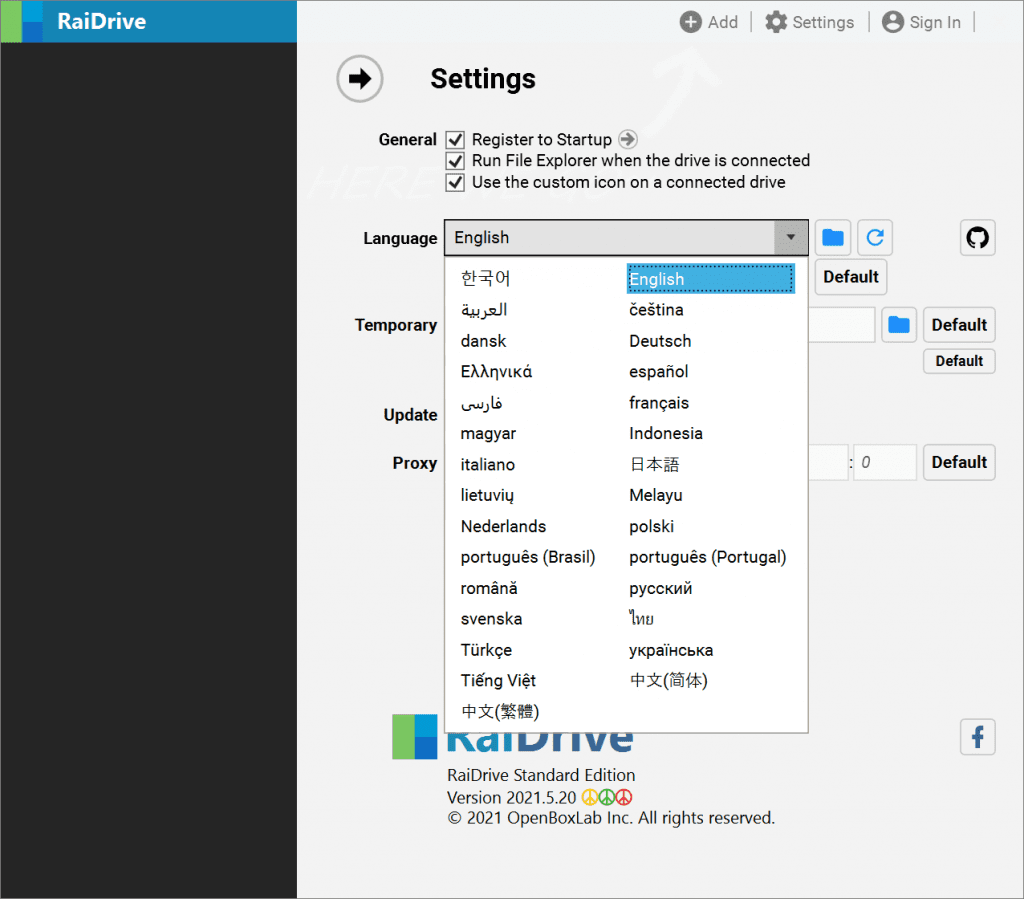Select Deutsch from the language list

[x=660, y=341]
